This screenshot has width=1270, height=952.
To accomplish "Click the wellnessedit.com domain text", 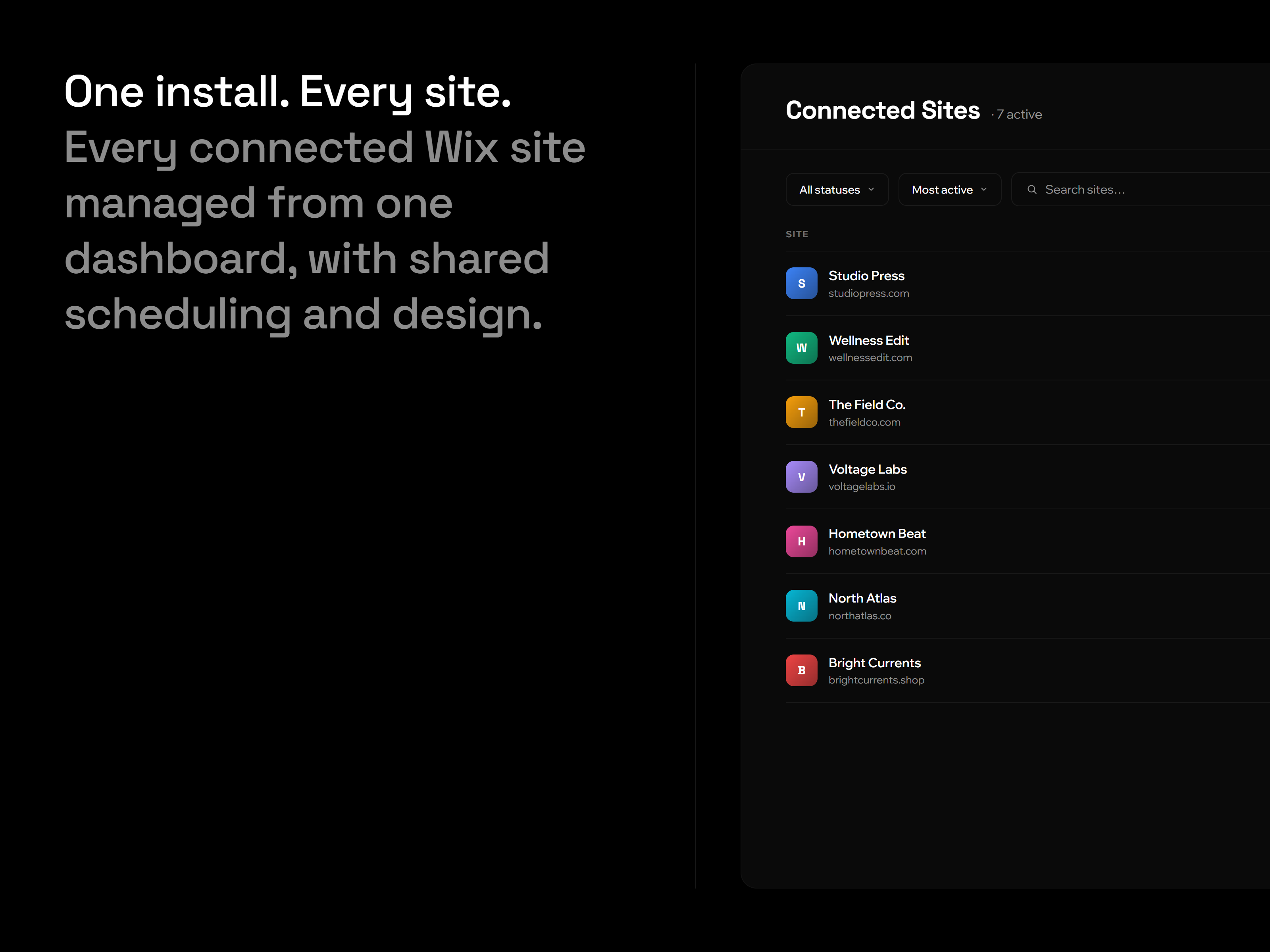I will 870,357.
